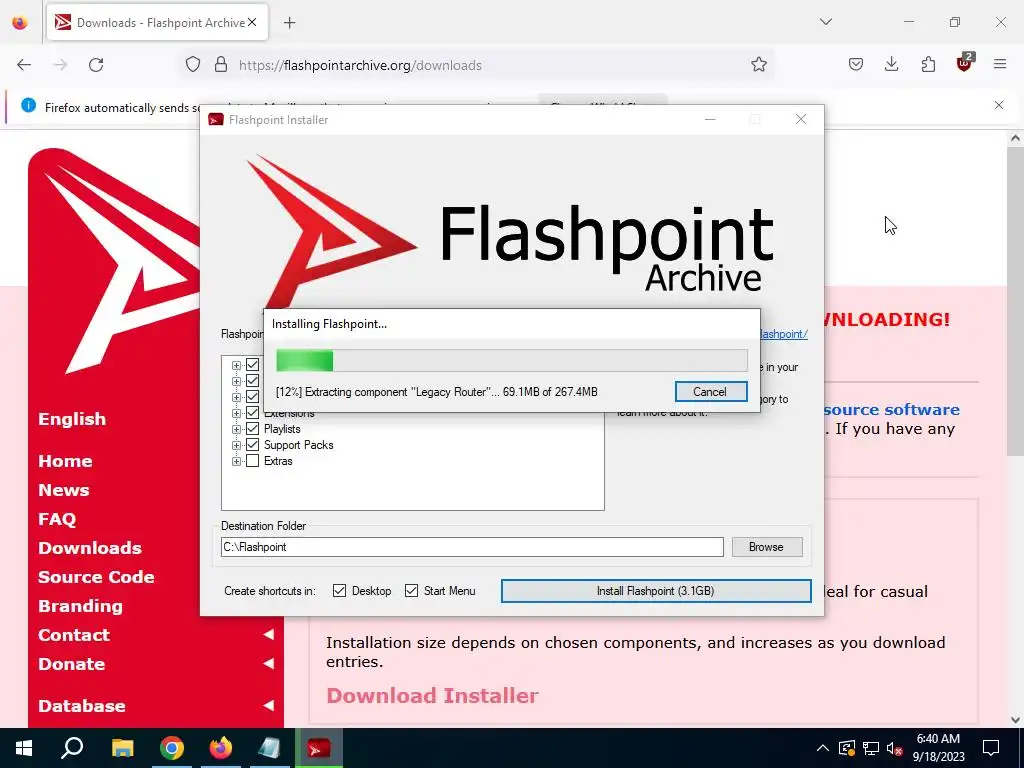Focus the Destination Folder path field
The image size is (1024, 768).
(472, 547)
